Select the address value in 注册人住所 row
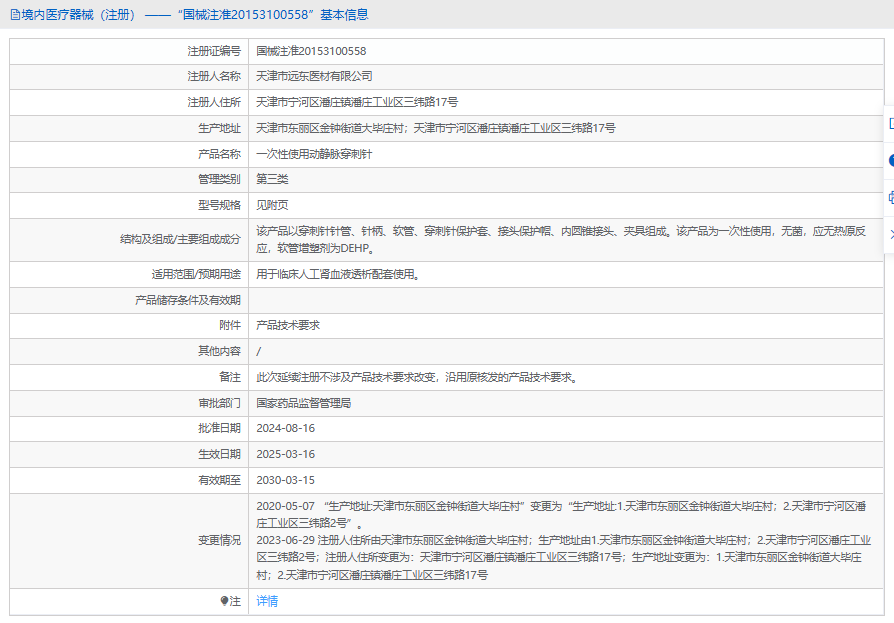The image size is (894, 623). tap(357, 102)
